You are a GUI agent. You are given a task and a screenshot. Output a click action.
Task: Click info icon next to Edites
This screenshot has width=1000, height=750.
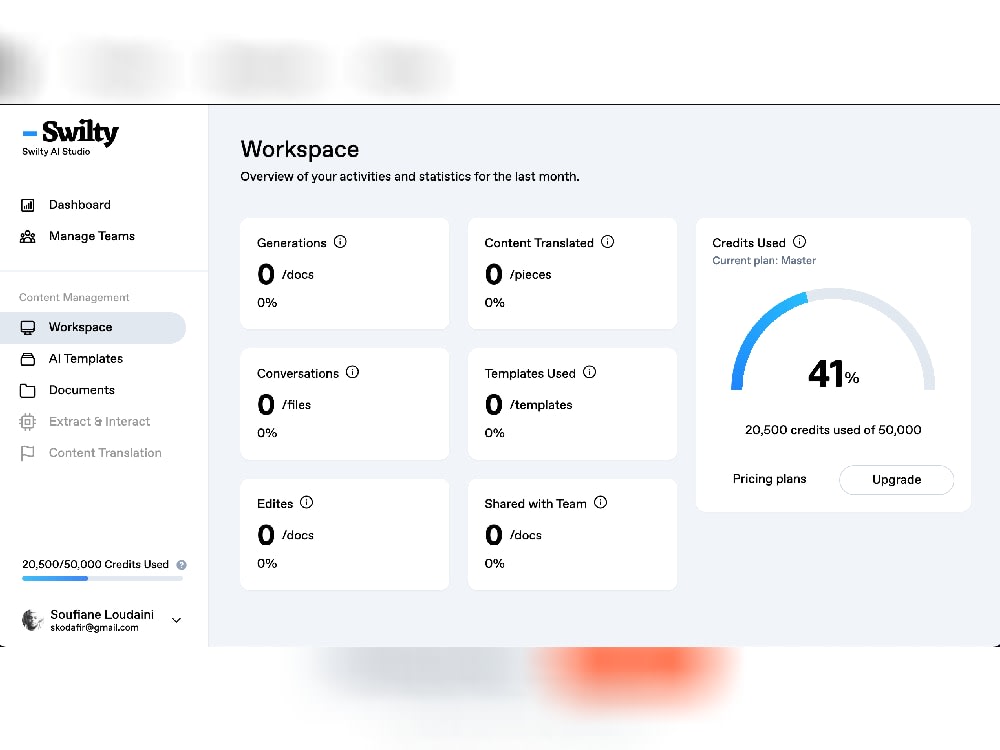(x=306, y=502)
